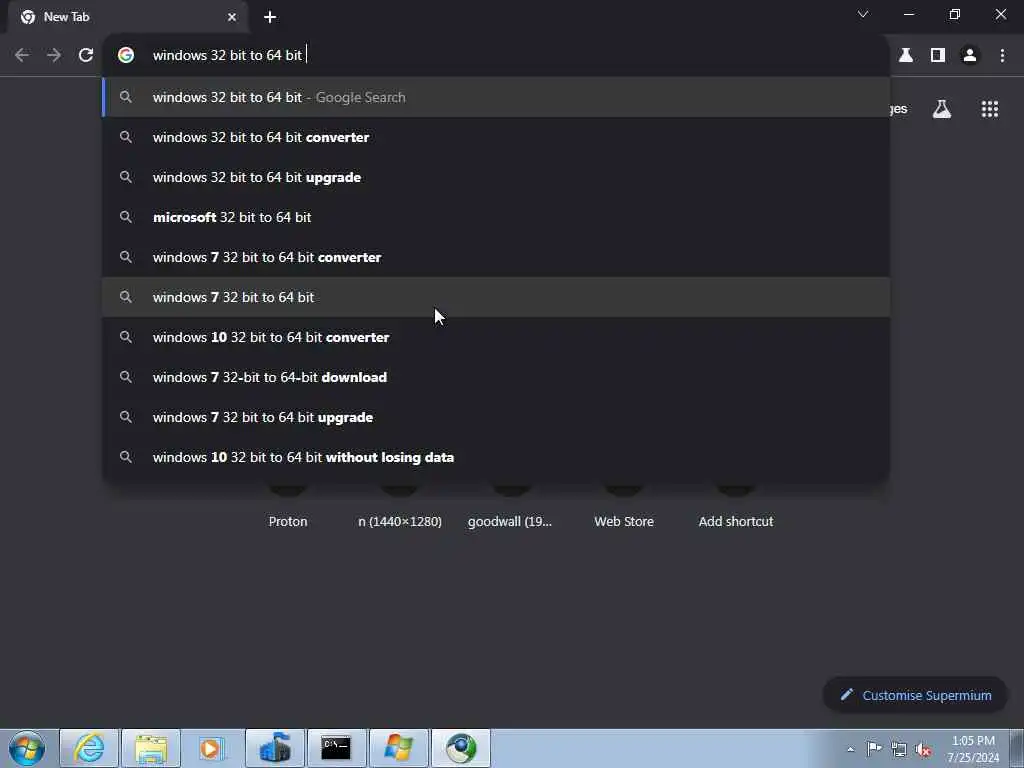
Task: Click the Google logo in address bar
Action: pyautogui.click(x=126, y=56)
